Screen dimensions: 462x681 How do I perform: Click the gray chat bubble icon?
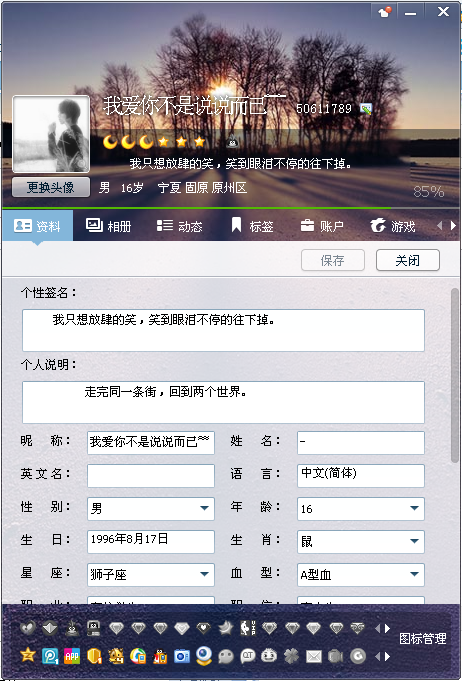pyautogui.click(x=226, y=656)
